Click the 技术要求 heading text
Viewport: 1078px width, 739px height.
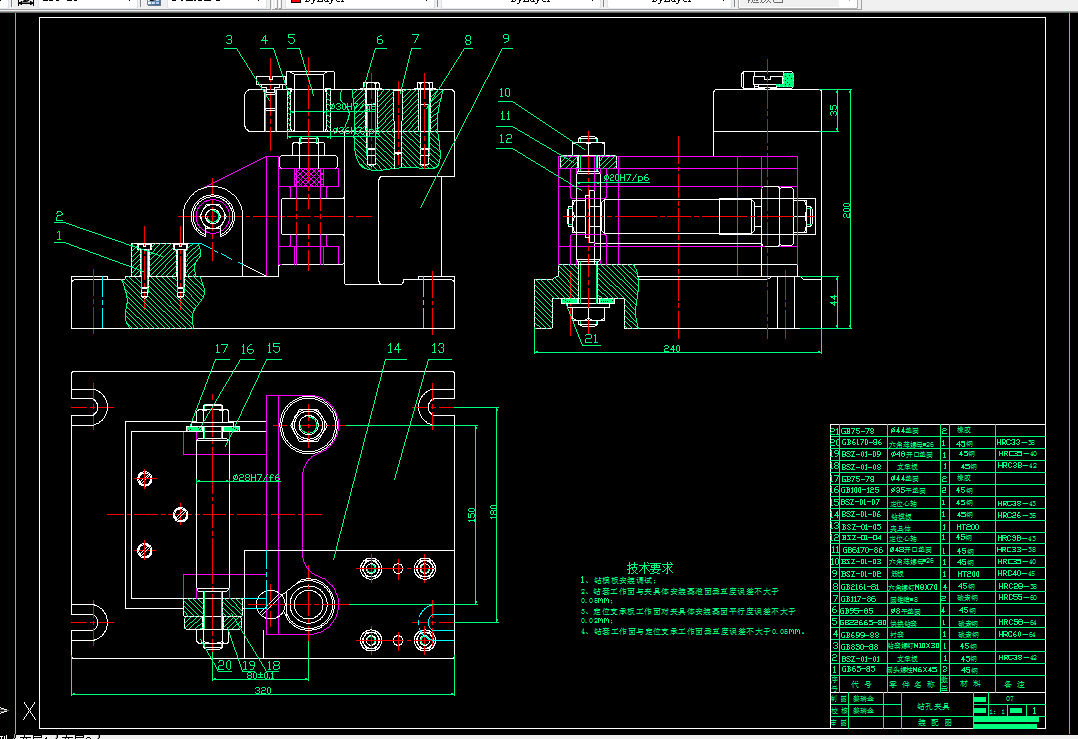point(650,569)
